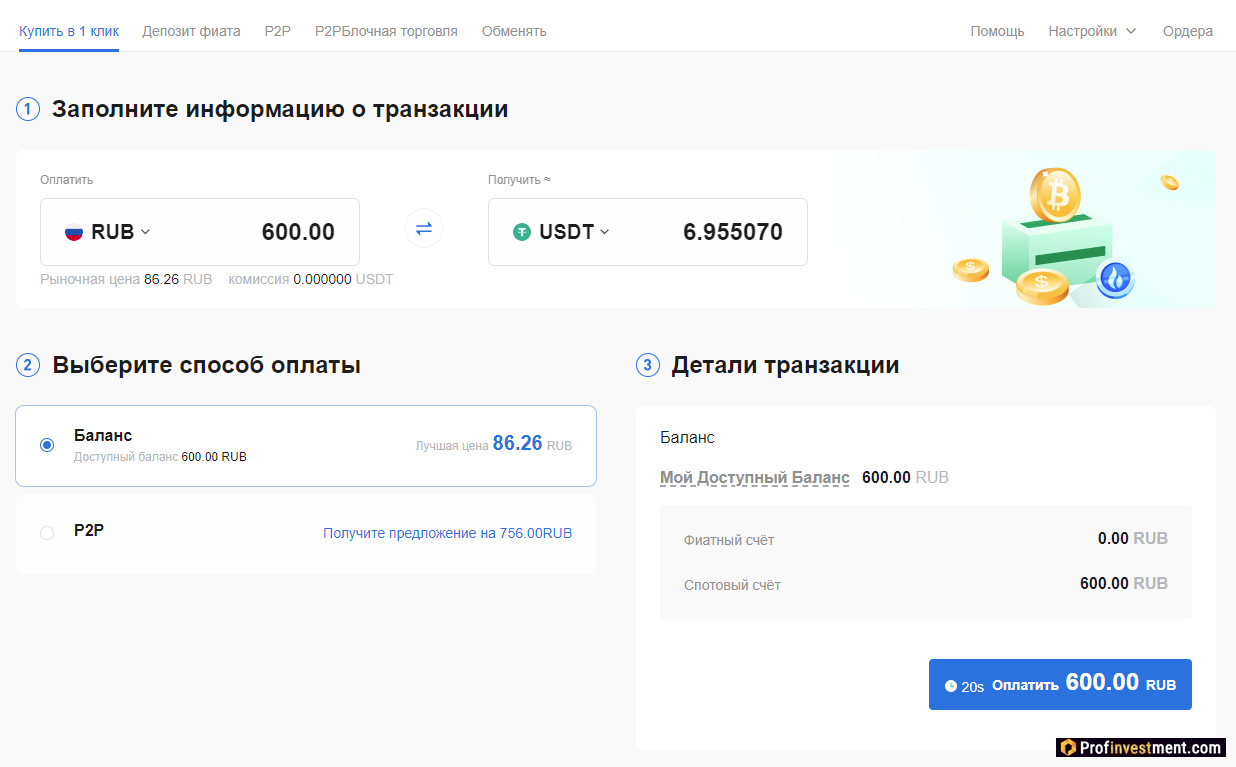This screenshot has width=1236, height=767.
Task: Click the Спотовый счёт row label
Action: 732,584
